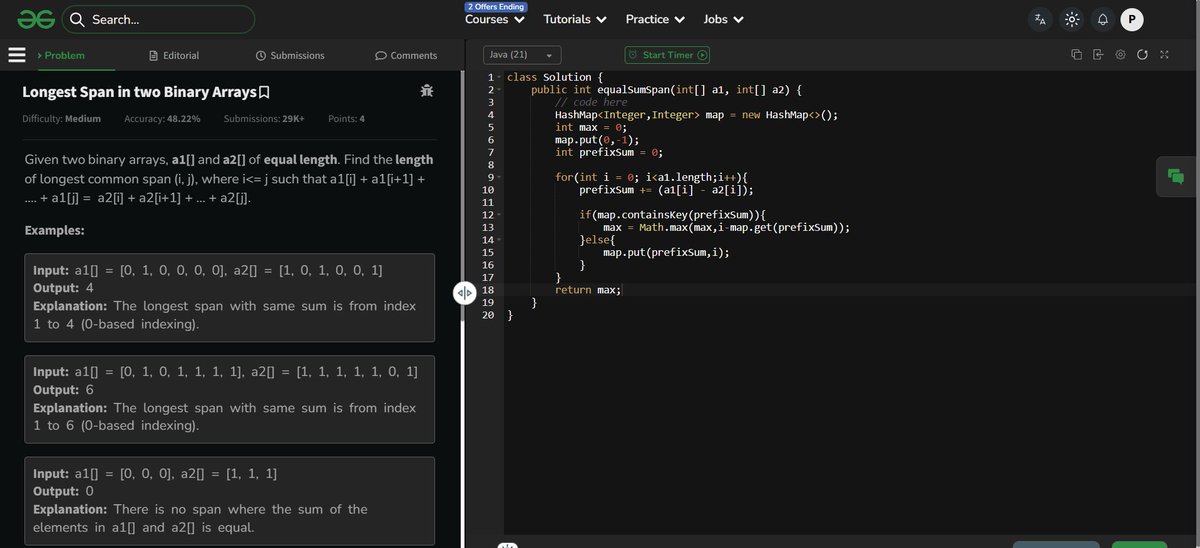Viewport: 1200px width, 548px height.
Task: Bookmark the Longest Span problem
Action: tap(264, 93)
